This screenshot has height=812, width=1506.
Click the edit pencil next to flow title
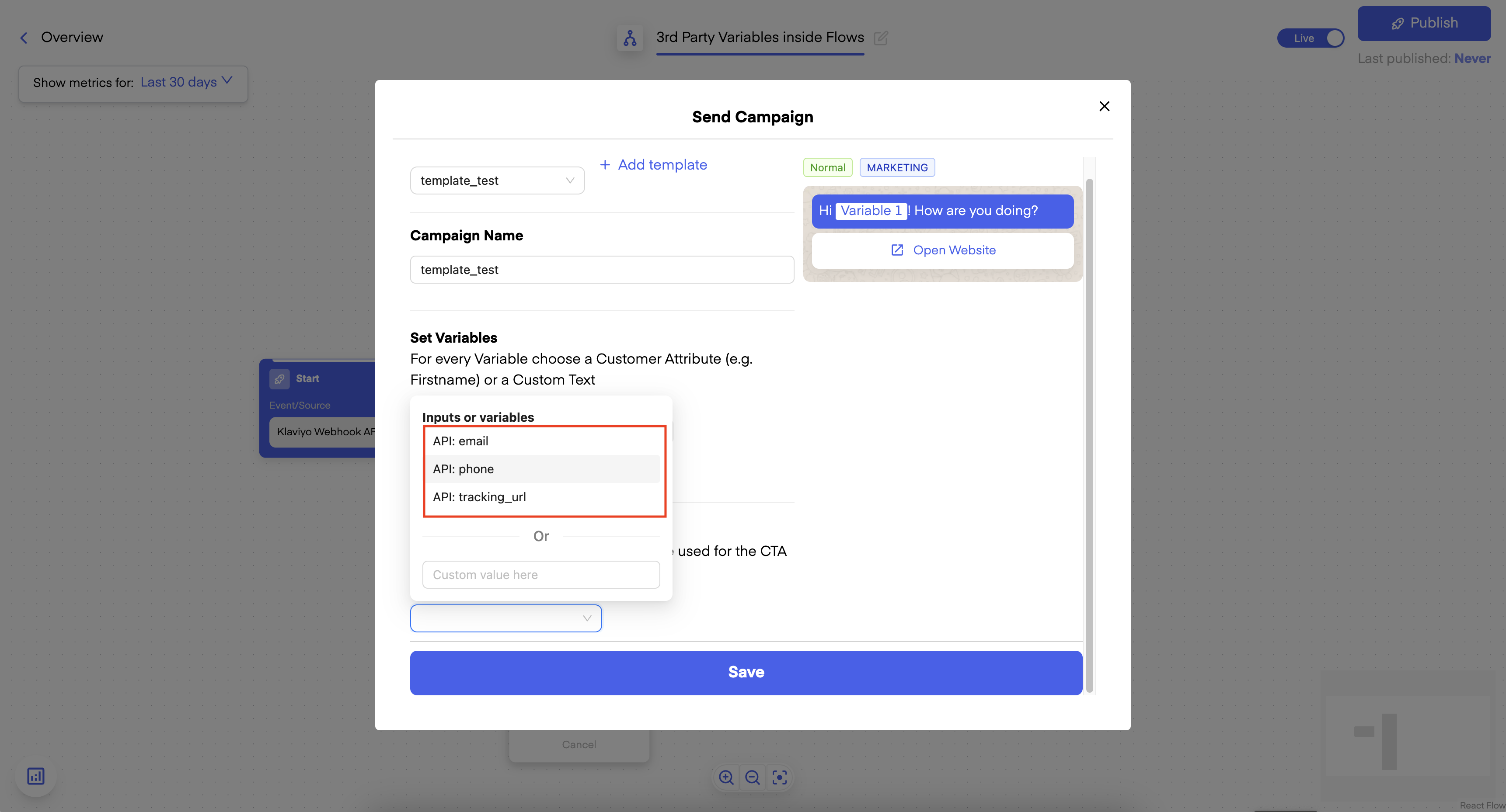coord(880,38)
